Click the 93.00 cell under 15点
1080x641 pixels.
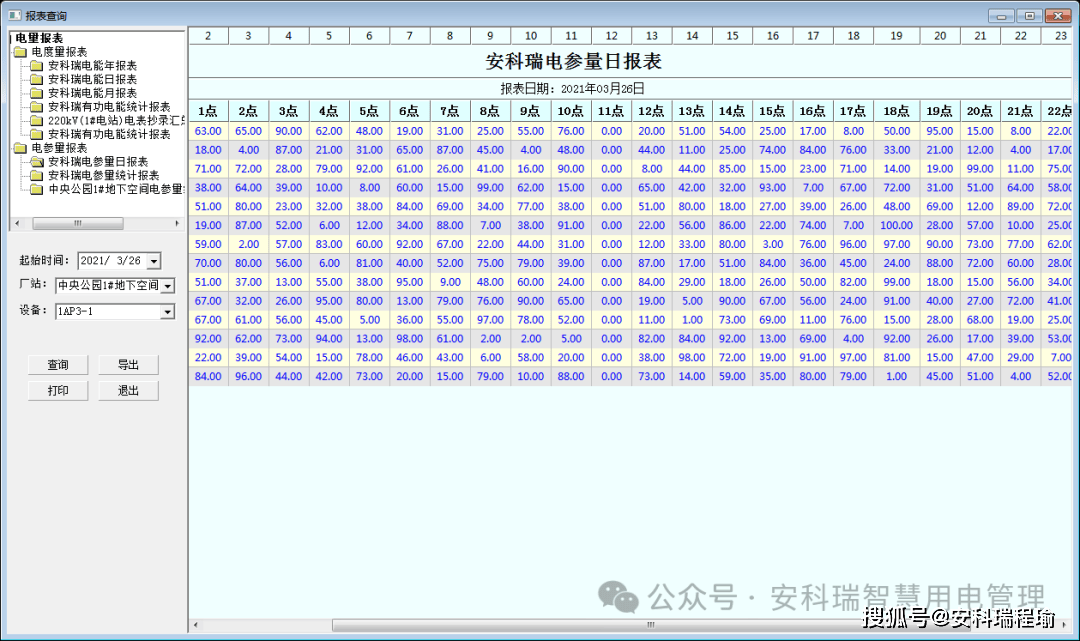773,187
